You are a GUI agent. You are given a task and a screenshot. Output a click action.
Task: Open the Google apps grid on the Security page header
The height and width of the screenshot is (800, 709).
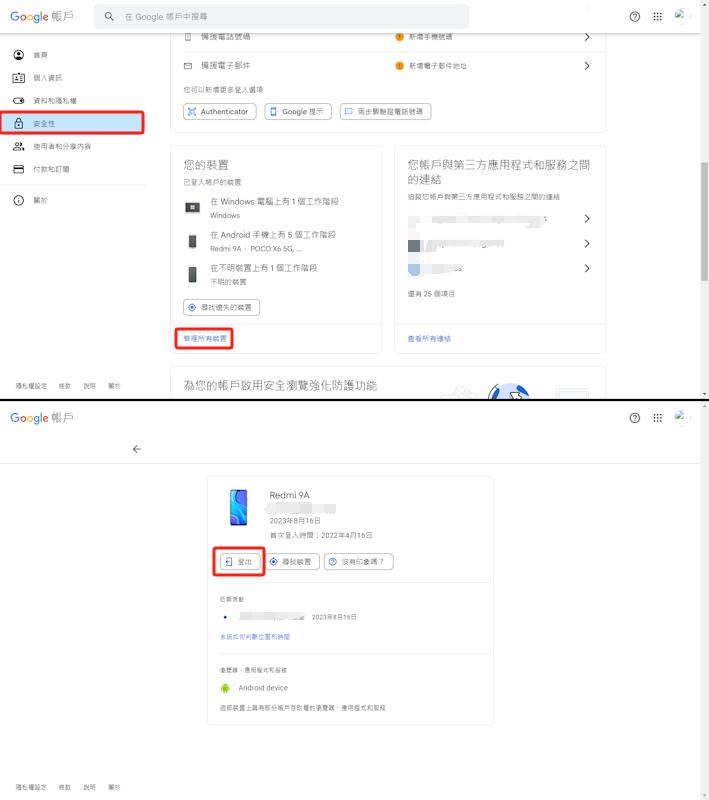click(x=657, y=16)
